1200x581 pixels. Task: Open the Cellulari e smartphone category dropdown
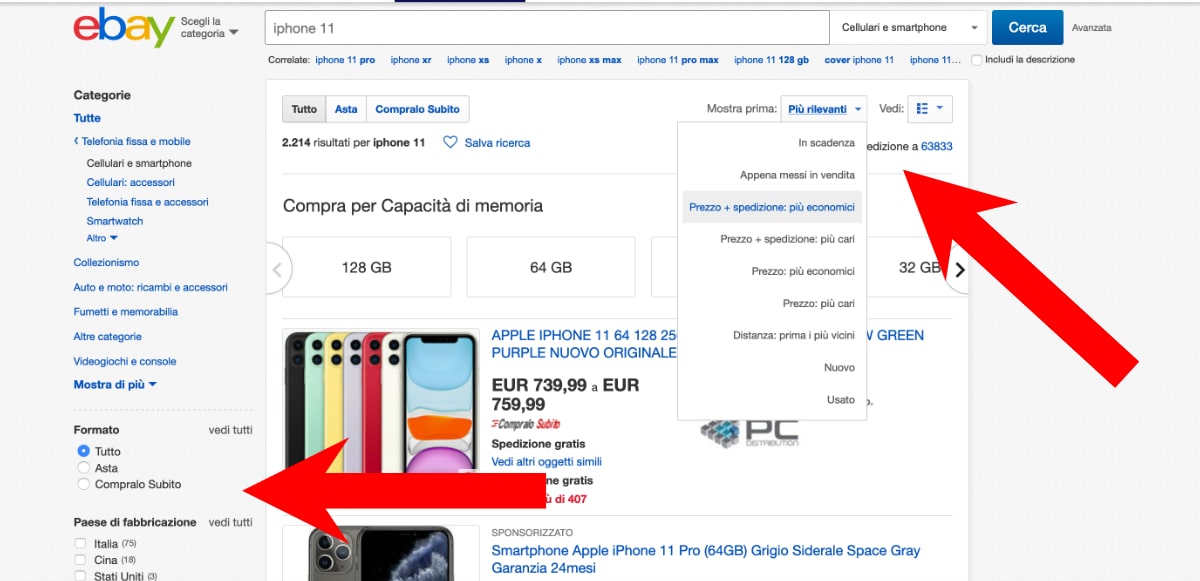click(x=908, y=28)
